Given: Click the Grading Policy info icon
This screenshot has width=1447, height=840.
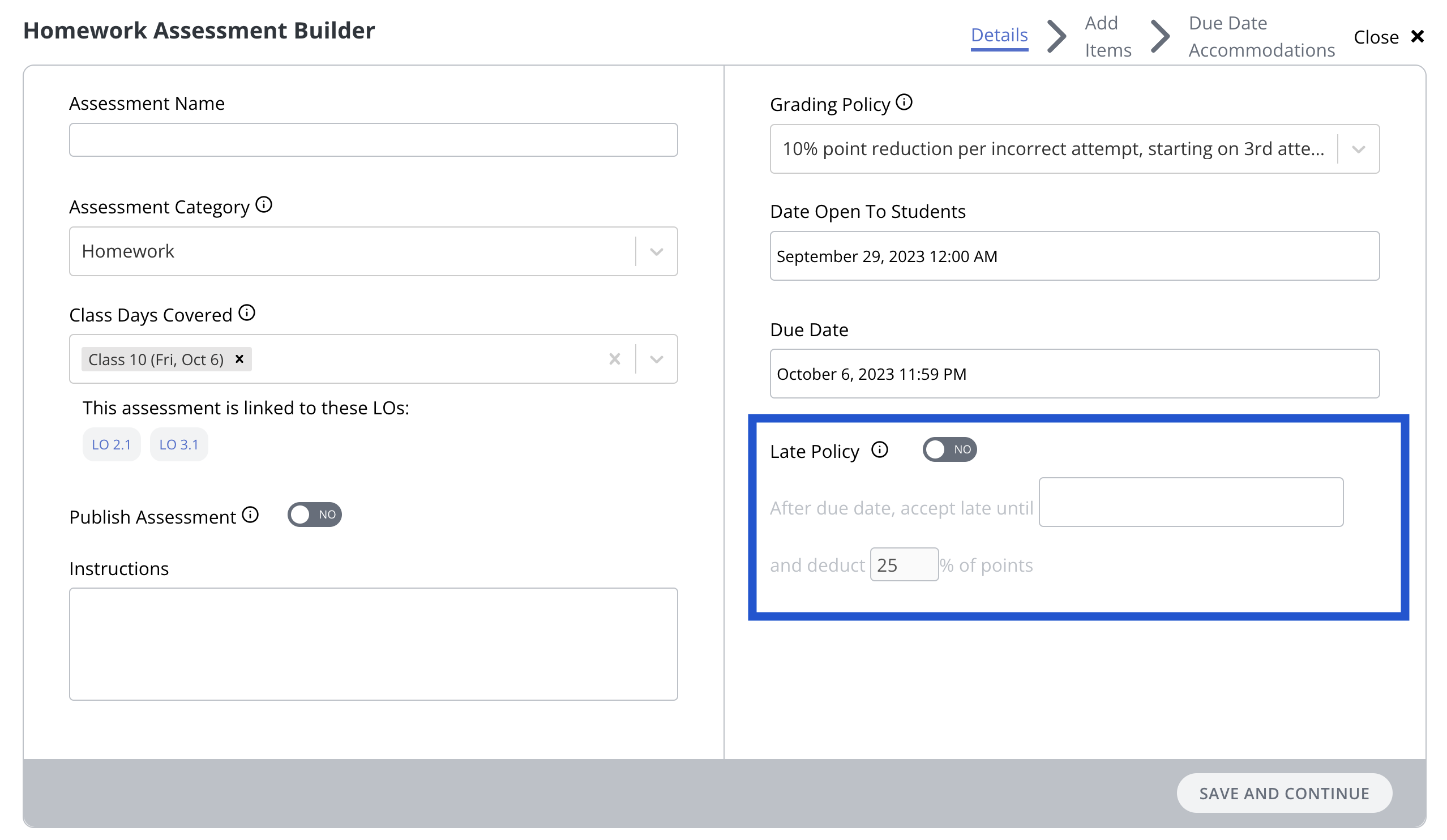Looking at the screenshot, I should click(x=904, y=103).
